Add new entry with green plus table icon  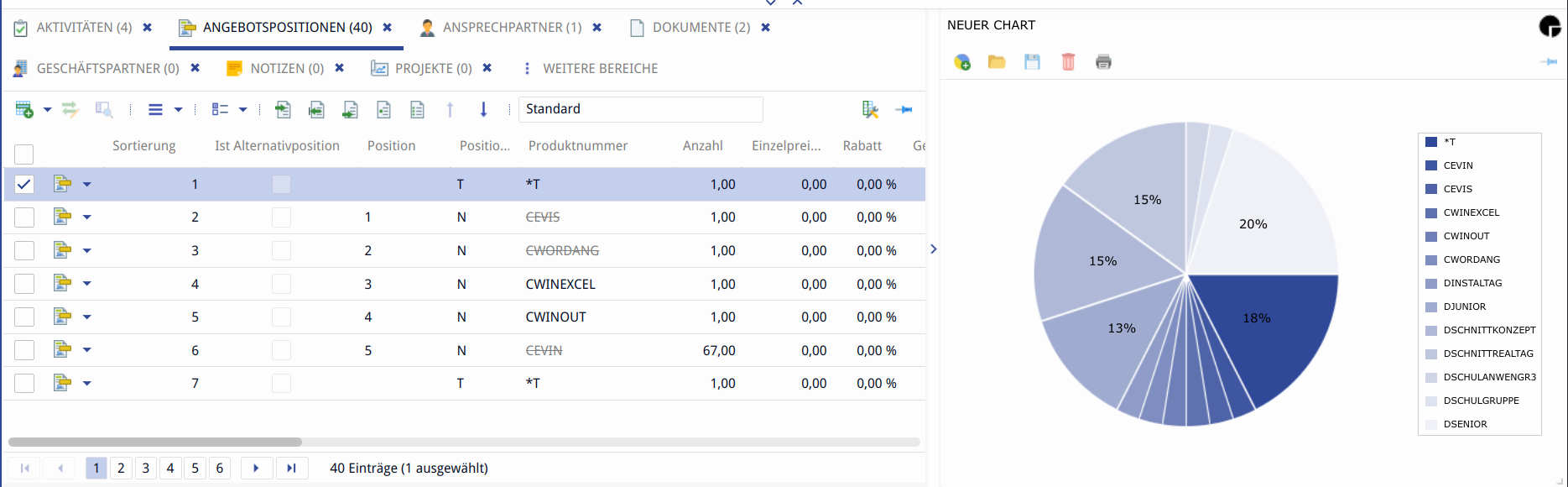point(24,109)
